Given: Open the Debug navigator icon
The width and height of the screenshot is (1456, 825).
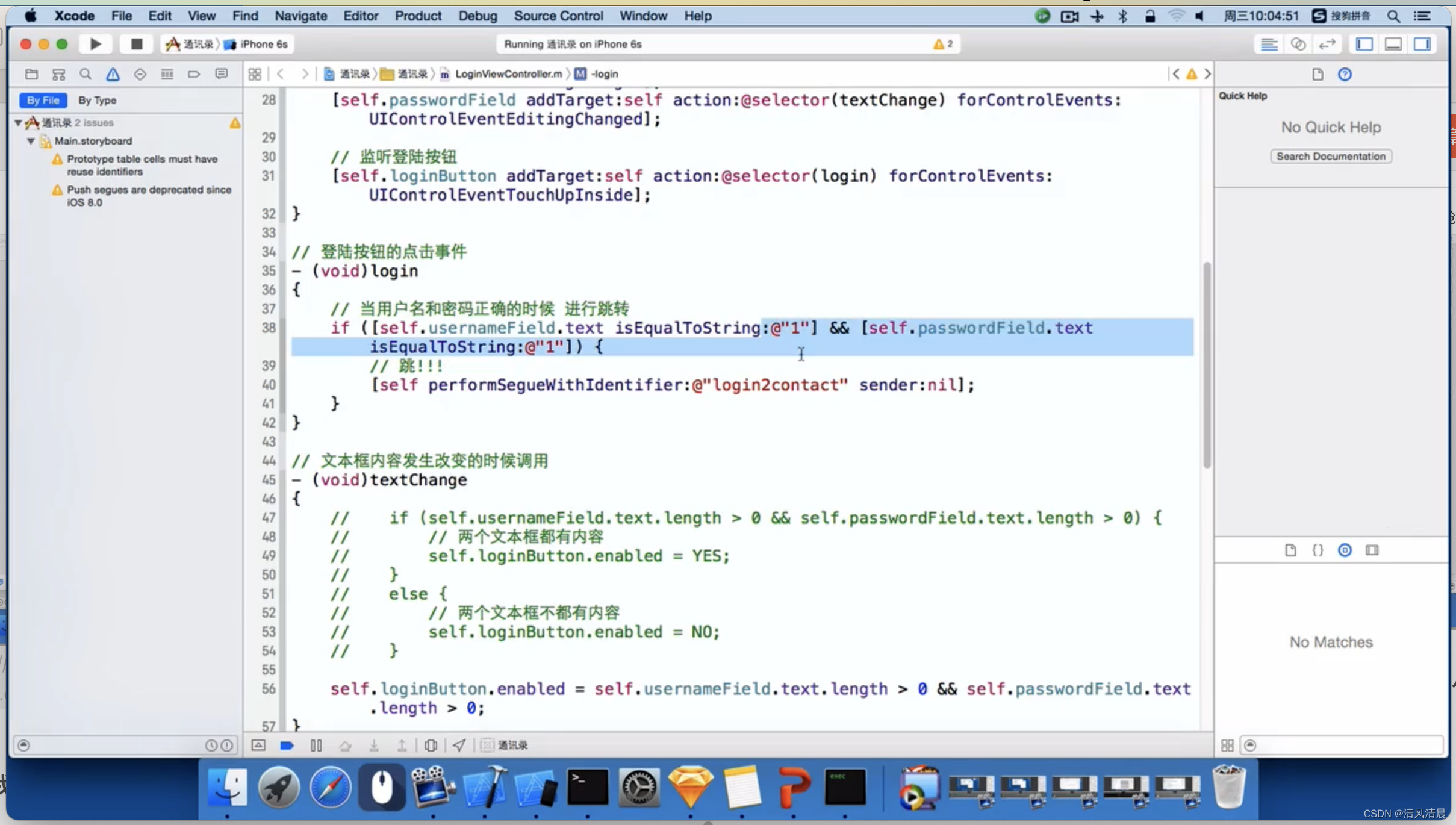Looking at the screenshot, I should 167,74.
